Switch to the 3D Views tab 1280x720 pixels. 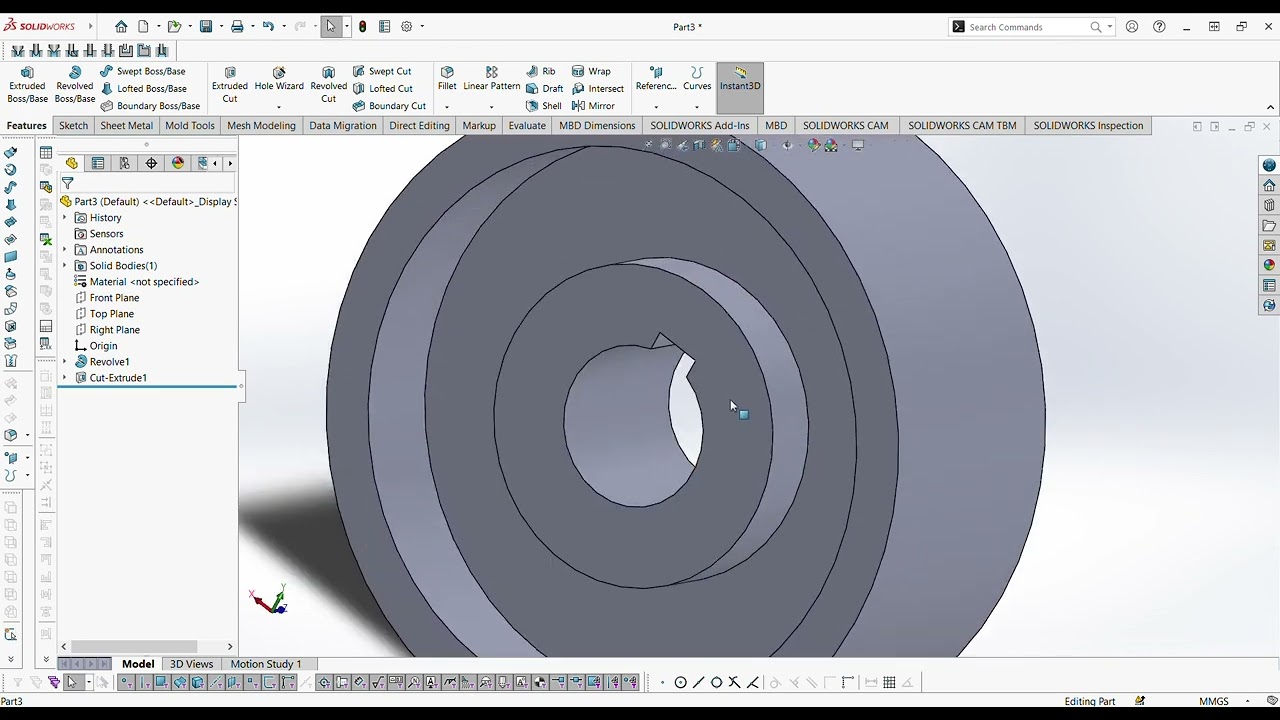click(191, 664)
